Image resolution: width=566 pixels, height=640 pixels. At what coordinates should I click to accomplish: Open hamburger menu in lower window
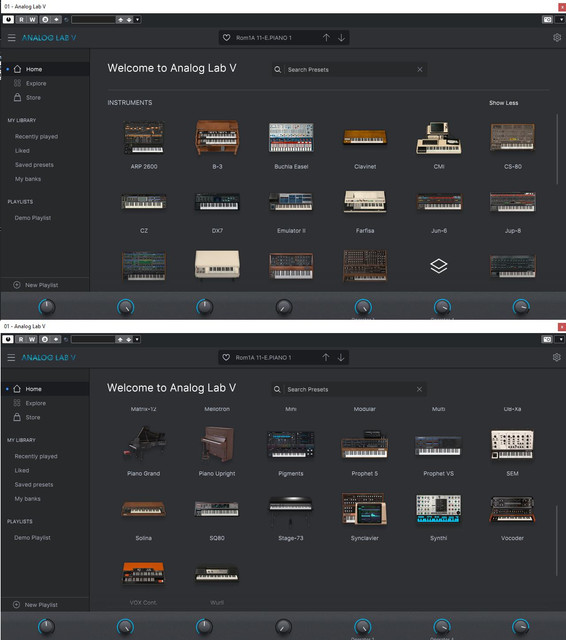click(11, 358)
